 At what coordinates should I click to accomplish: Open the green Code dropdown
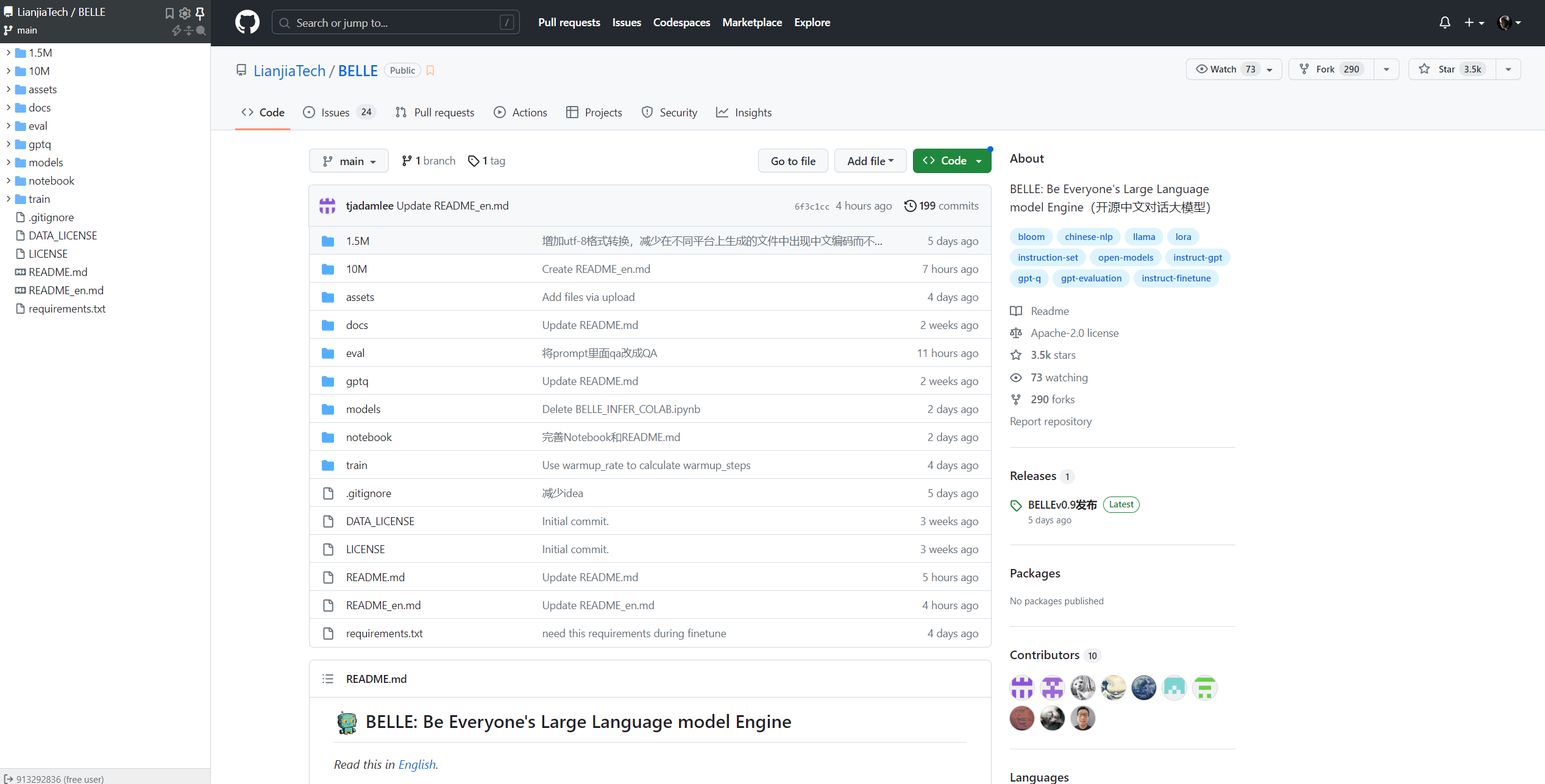click(952, 161)
